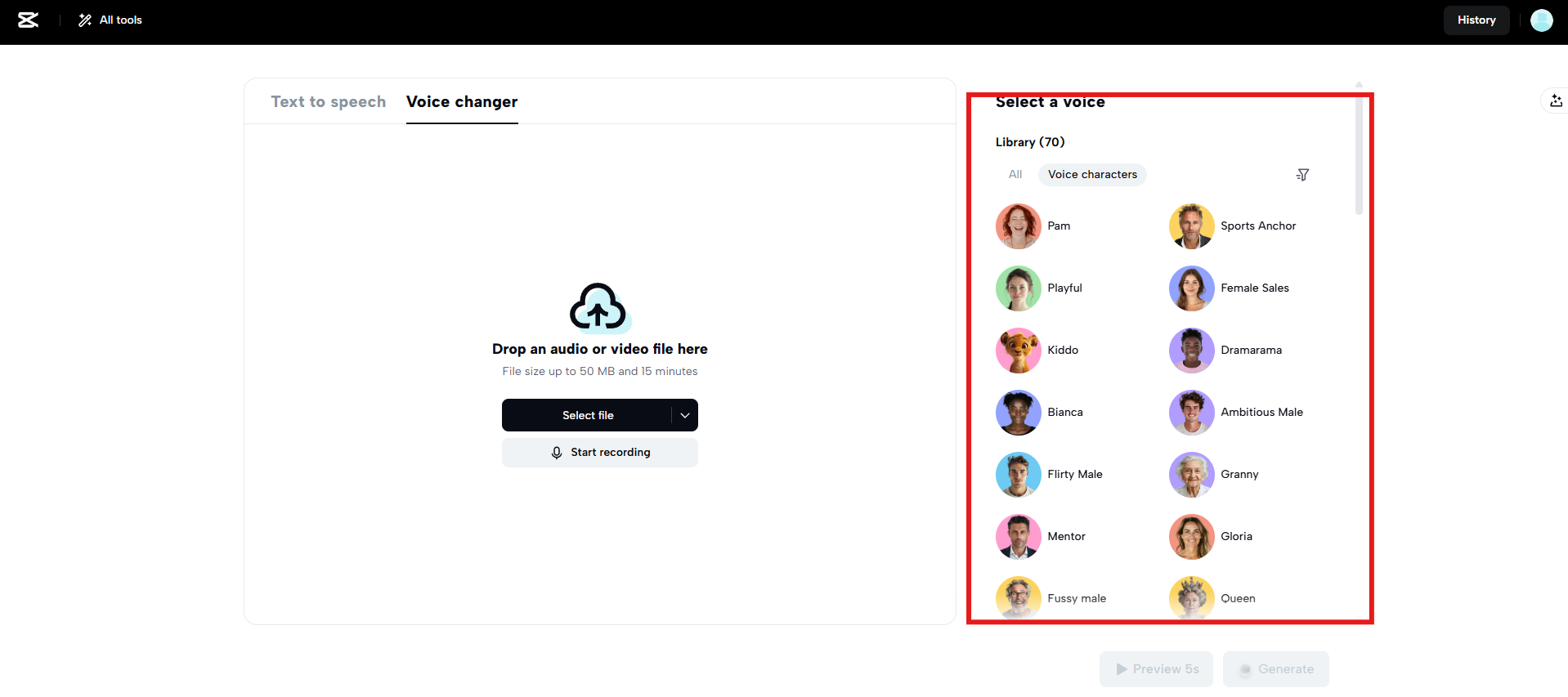The height and width of the screenshot is (697, 1568).
Task: Choose the Granny voice avatar
Action: [x=1192, y=475]
